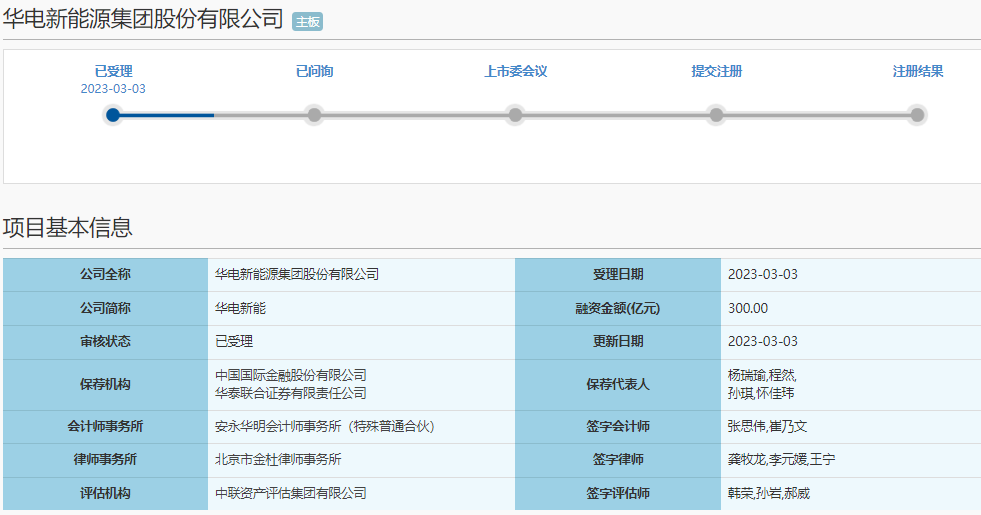Select representatives 孙琪,怀佳玮
Image resolution: width=981 pixels, height=515 pixels.
click(761, 394)
